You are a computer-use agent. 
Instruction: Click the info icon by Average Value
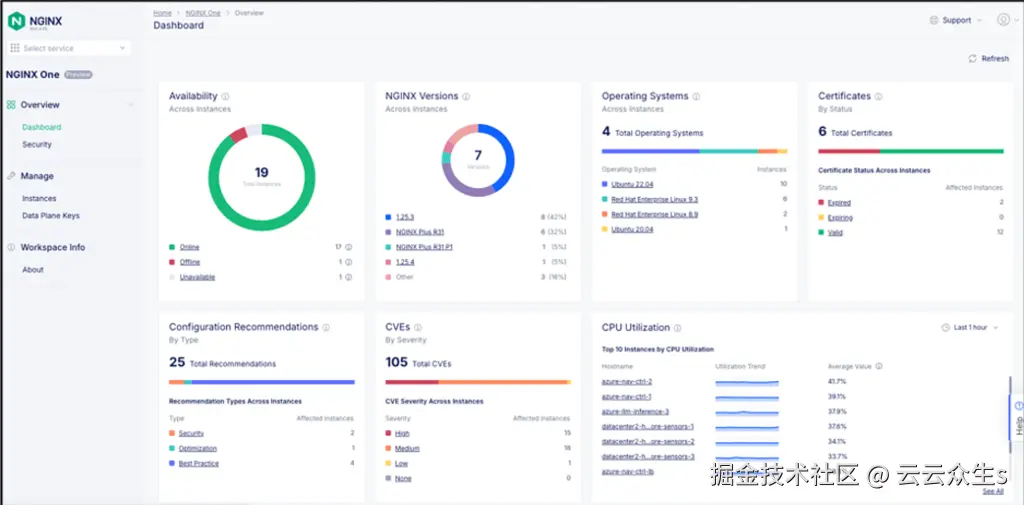click(879, 367)
